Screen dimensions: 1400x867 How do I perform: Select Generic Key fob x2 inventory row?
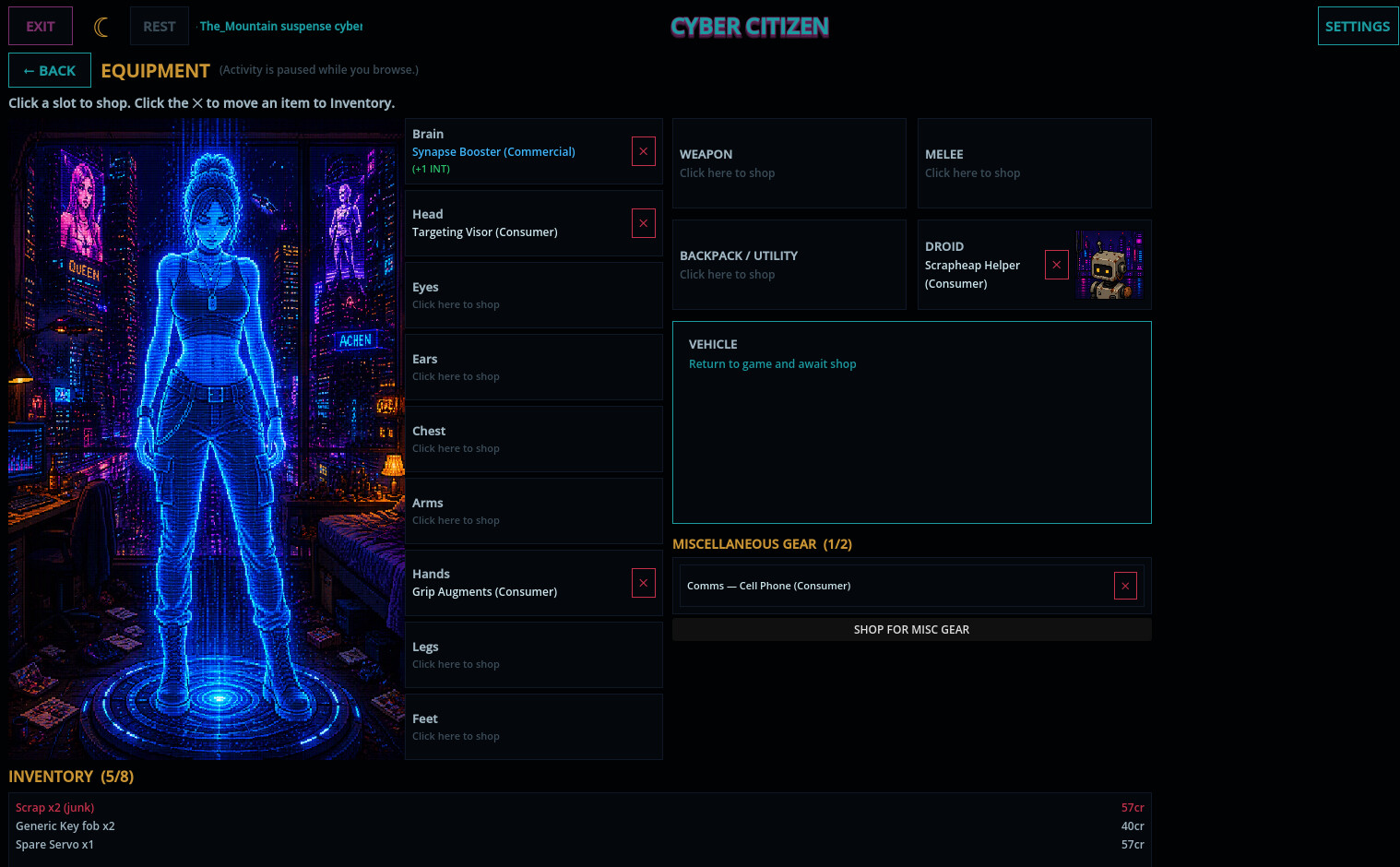pos(580,826)
